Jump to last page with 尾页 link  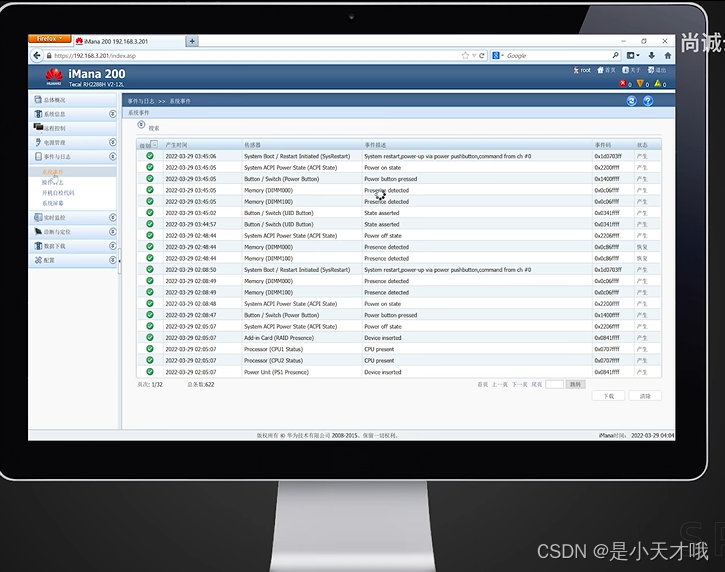(x=536, y=384)
